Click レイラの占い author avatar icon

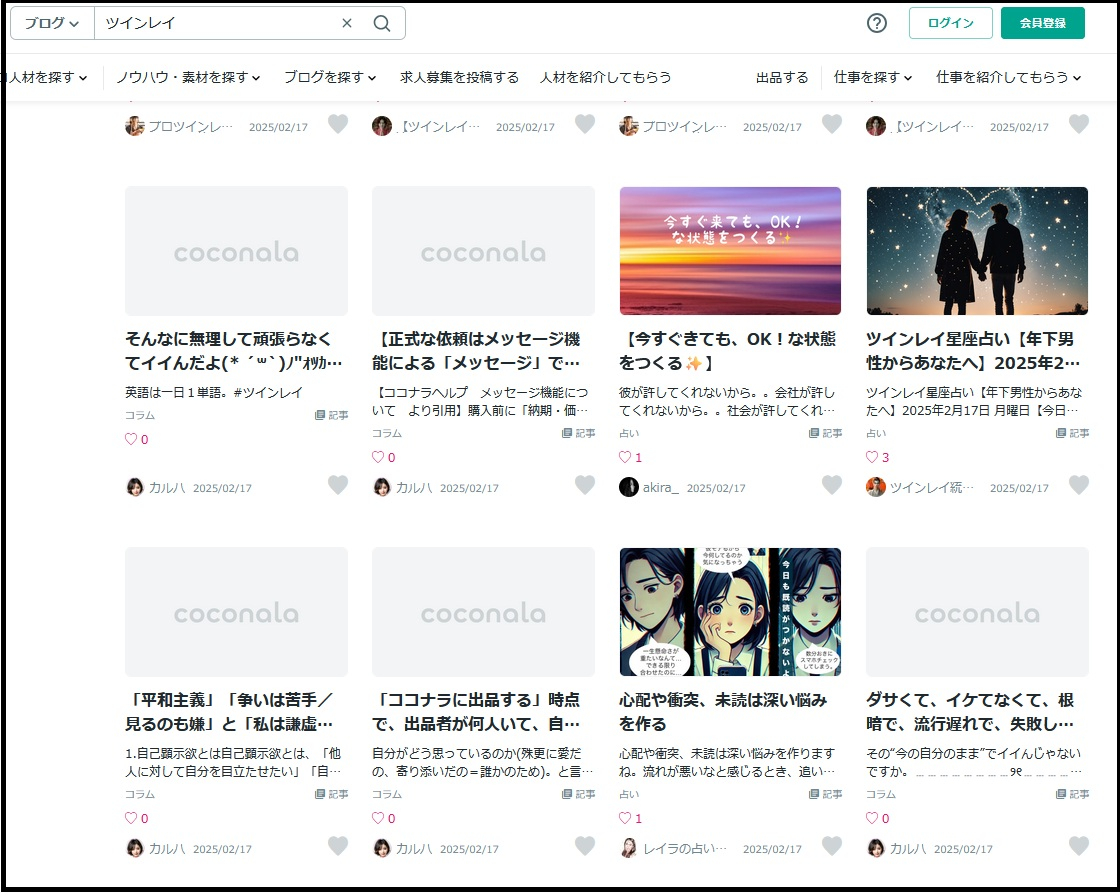pos(629,848)
